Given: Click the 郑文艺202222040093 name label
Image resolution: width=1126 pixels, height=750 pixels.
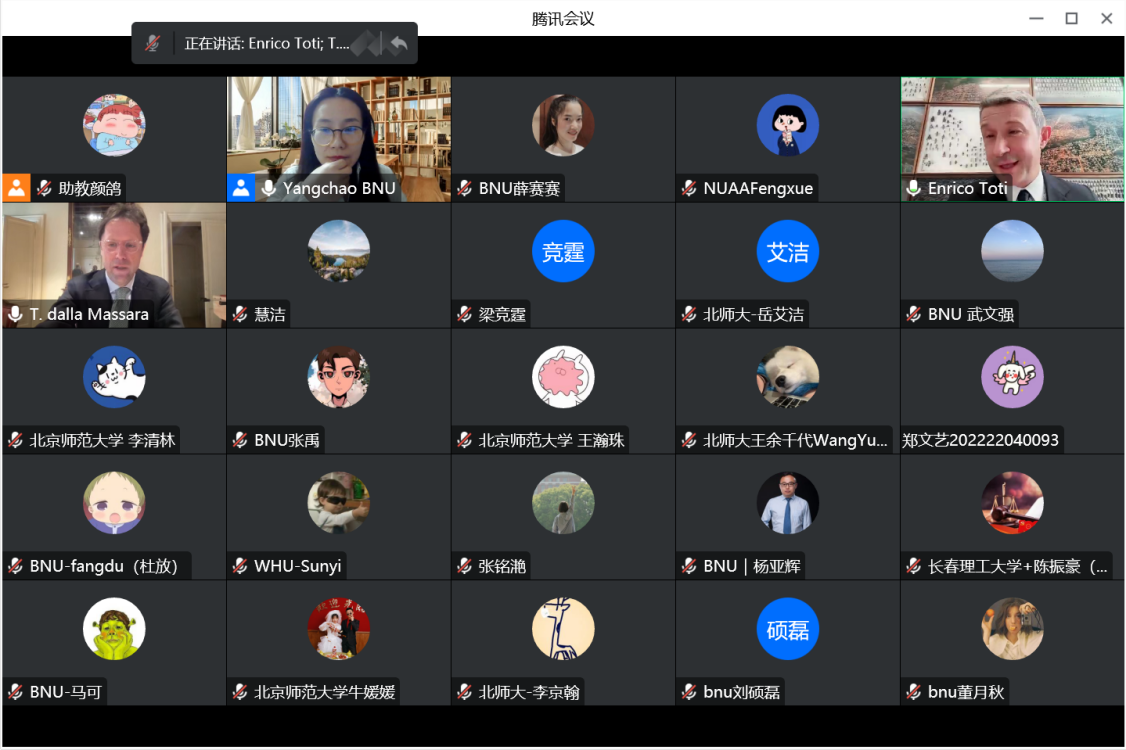Looking at the screenshot, I should (980, 440).
